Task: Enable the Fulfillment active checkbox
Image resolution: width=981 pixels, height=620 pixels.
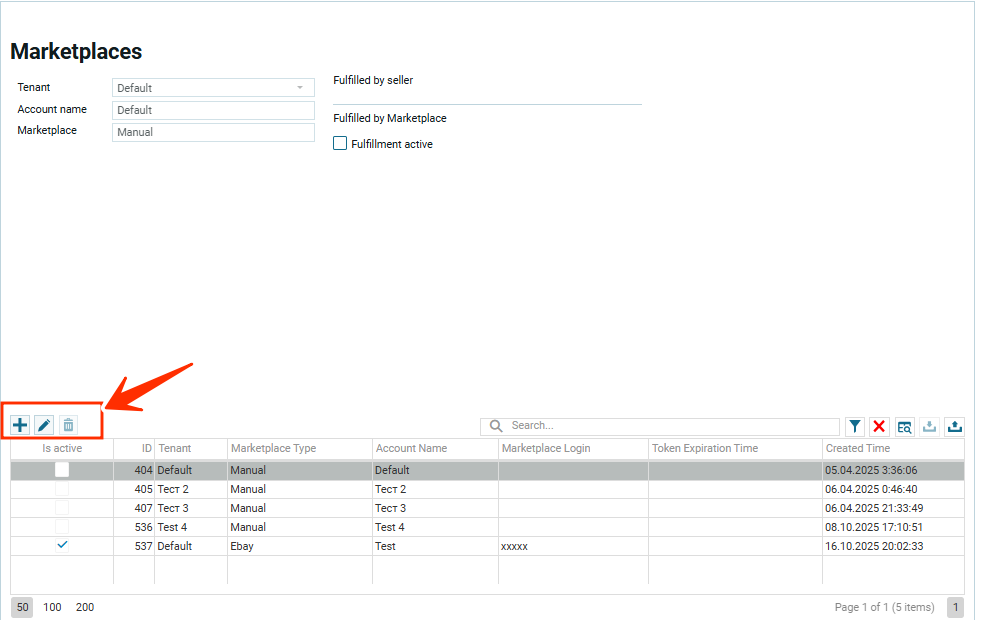Action: 341,144
